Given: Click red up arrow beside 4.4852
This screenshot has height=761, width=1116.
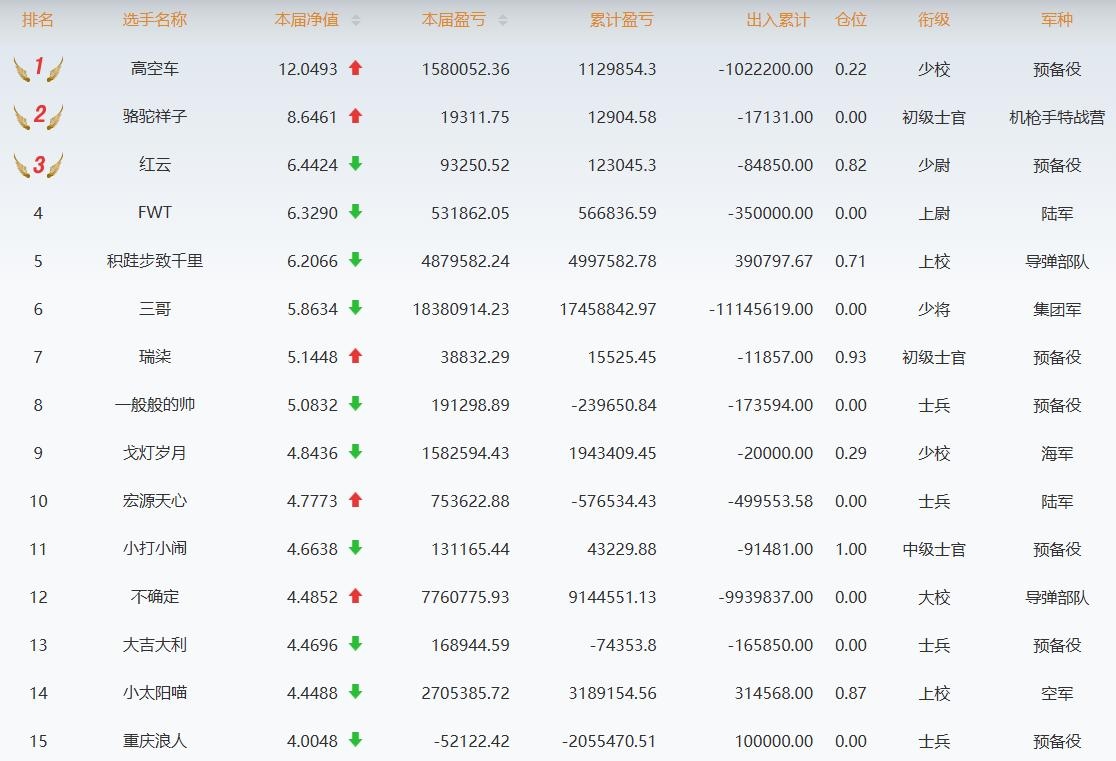Looking at the screenshot, I should (x=355, y=596).
